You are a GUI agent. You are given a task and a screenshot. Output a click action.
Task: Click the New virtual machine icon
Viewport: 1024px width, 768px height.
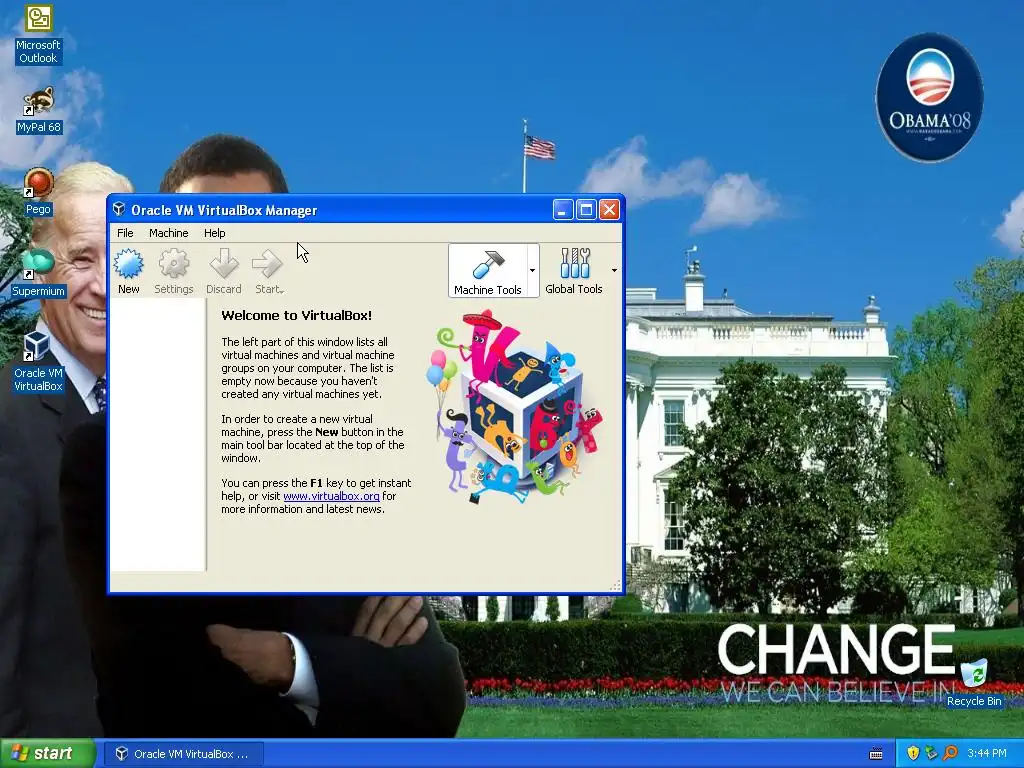coord(128,264)
